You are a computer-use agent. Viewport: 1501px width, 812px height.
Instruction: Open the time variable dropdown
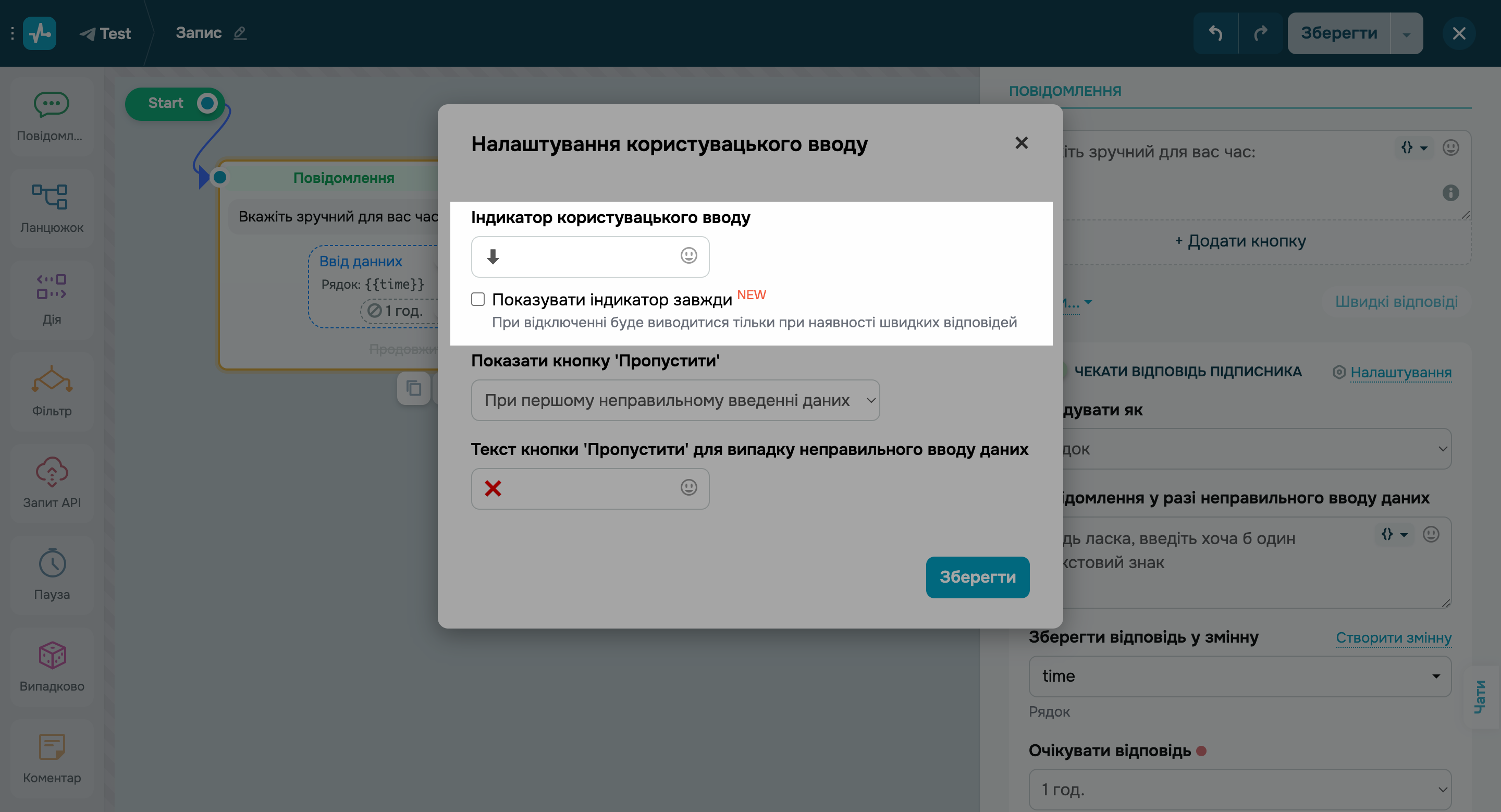1240,675
